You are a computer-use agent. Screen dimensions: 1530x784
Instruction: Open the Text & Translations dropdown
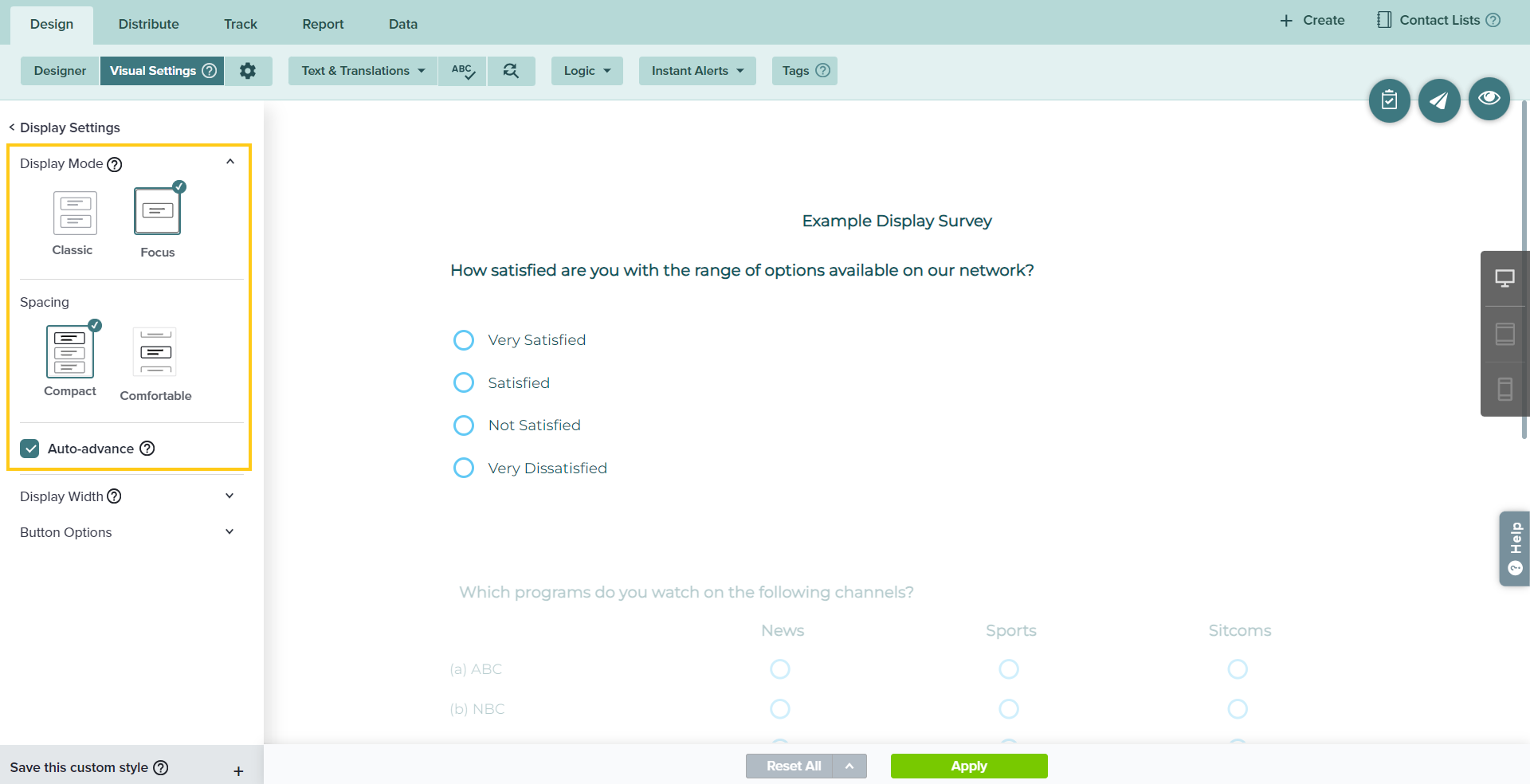tap(363, 71)
